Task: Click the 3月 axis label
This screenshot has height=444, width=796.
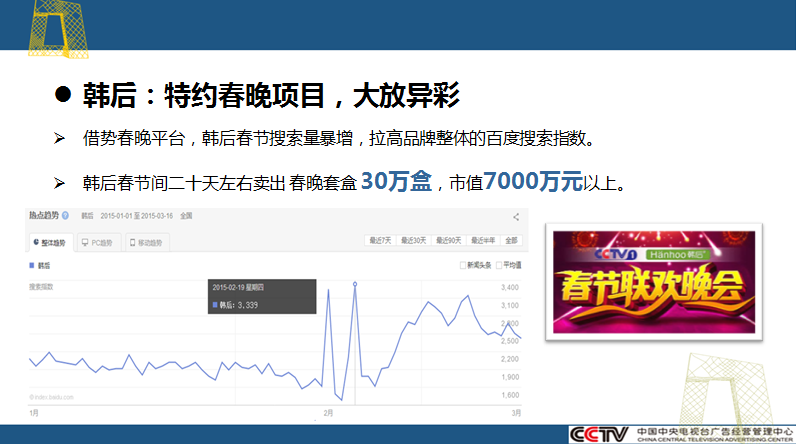Action: (x=516, y=413)
